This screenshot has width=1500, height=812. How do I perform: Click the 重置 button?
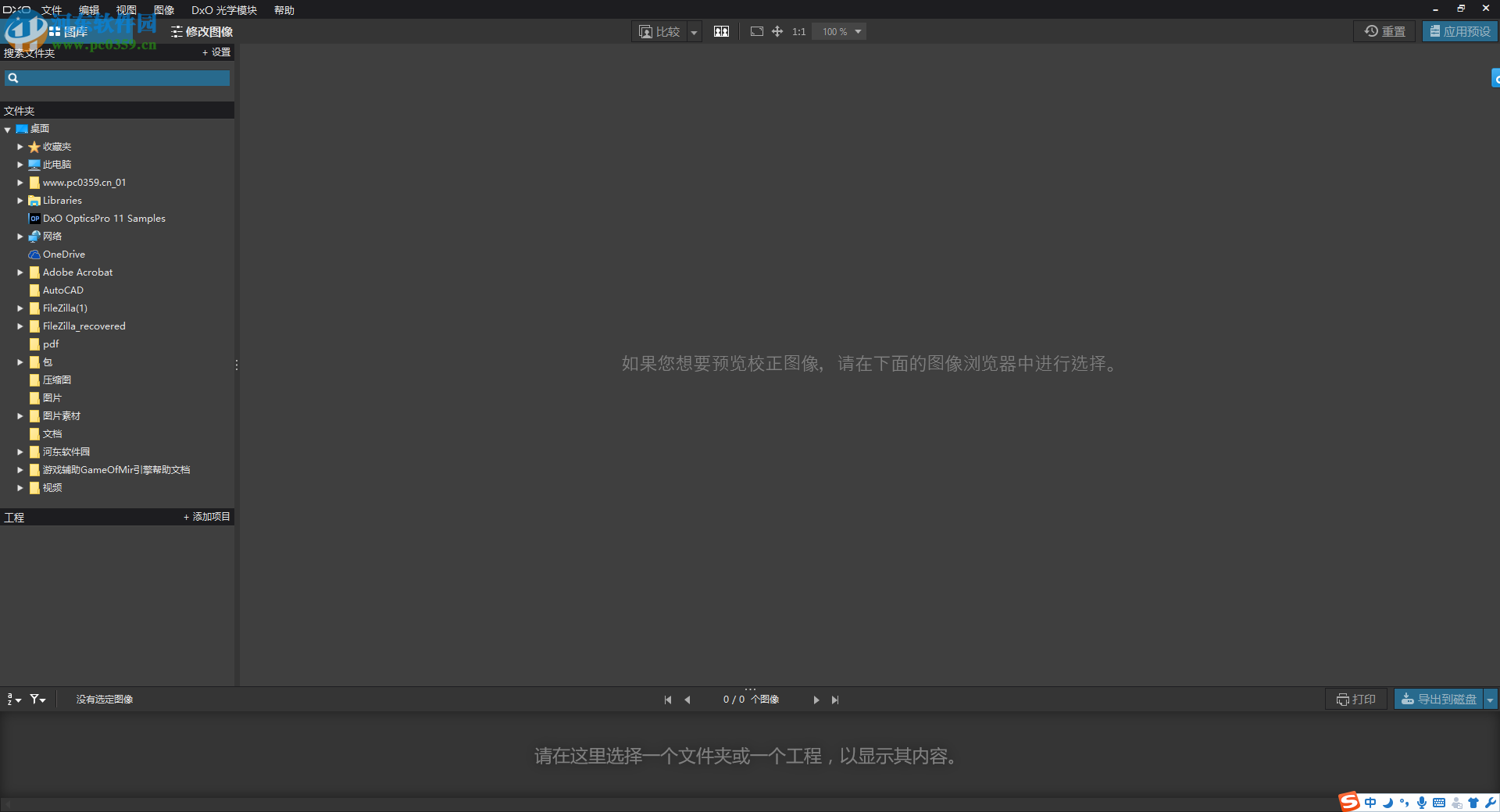(x=1384, y=31)
